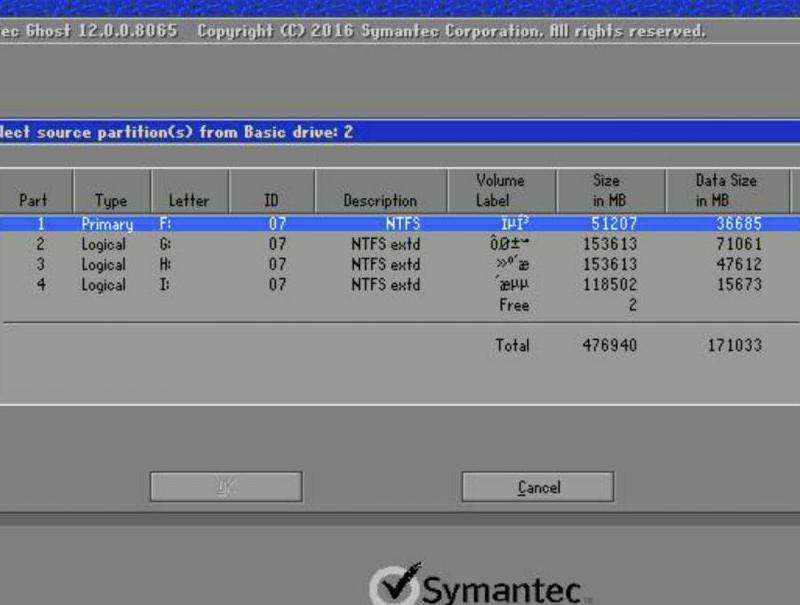The height and width of the screenshot is (605, 800).
Task: Click the Total size 476940
Action: (610, 345)
